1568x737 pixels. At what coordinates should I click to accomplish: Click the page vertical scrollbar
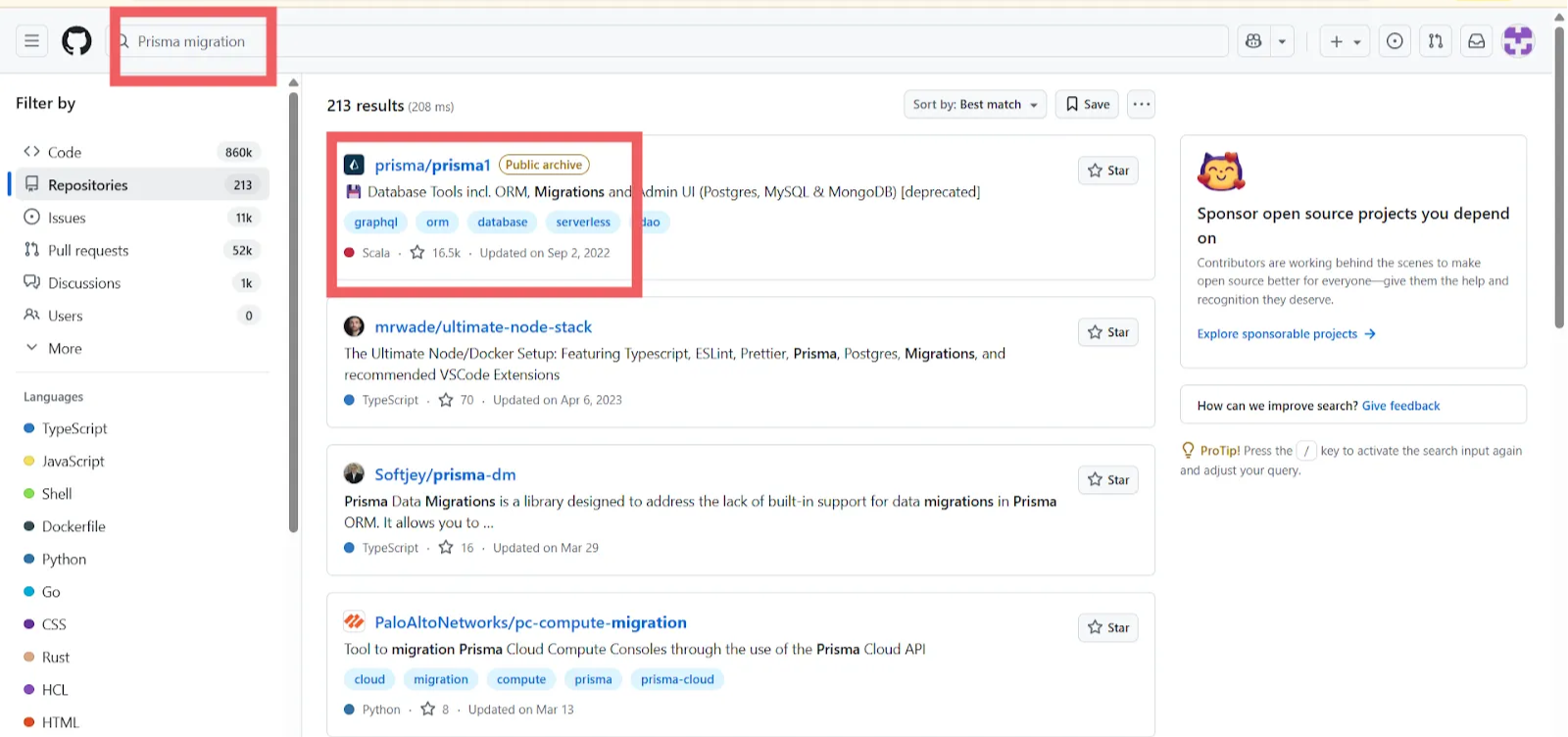(1560, 176)
